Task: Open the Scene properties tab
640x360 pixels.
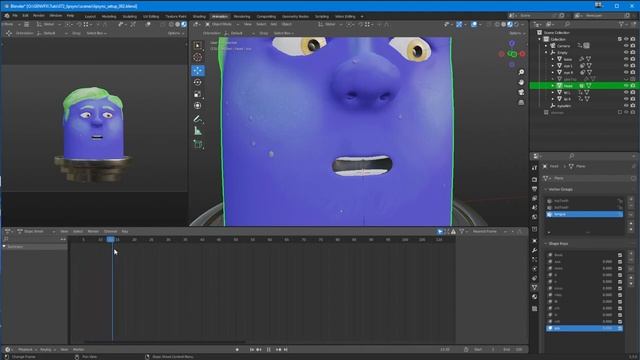Action: click(x=535, y=208)
